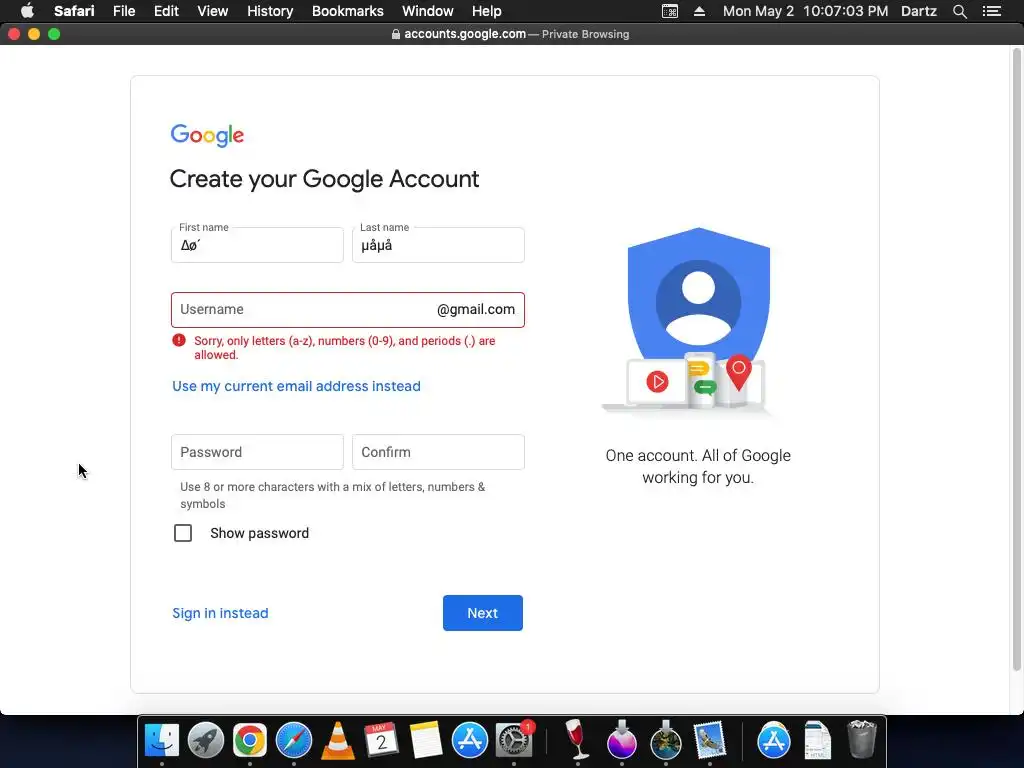The height and width of the screenshot is (768, 1024).
Task: Click into the Username field
Action: (347, 310)
